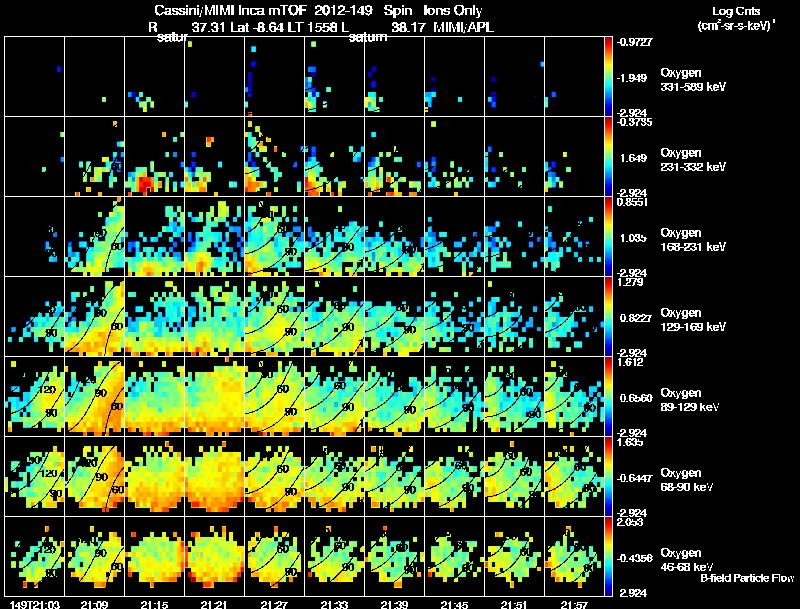Image resolution: width=800 pixels, height=609 pixels.
Task: Open the 68-90 keV panel at 149T21:03
Action: coord(35,477)
